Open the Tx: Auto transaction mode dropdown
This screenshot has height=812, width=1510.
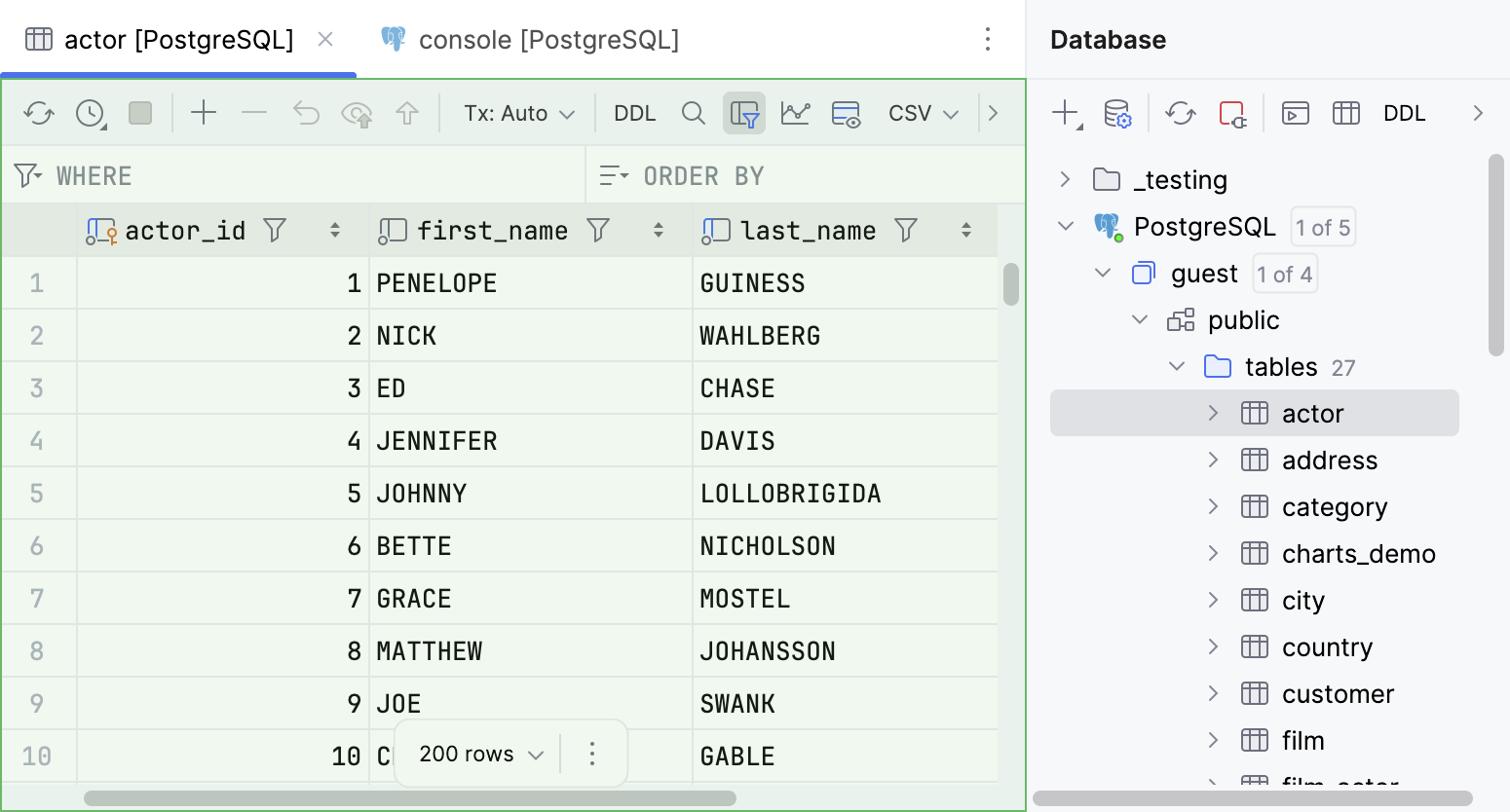(x=518, y=113)
